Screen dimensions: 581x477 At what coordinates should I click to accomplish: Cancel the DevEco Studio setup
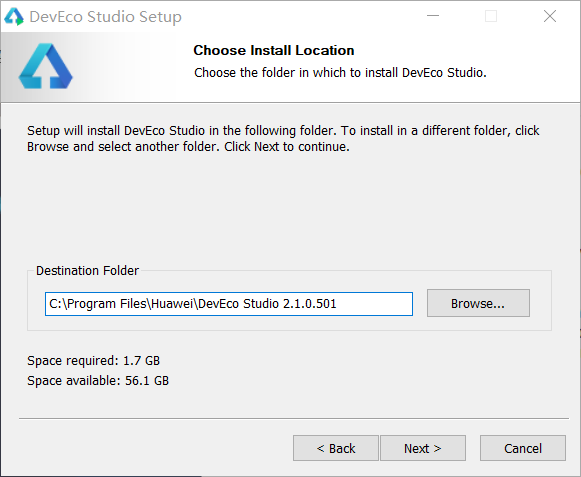523,448
